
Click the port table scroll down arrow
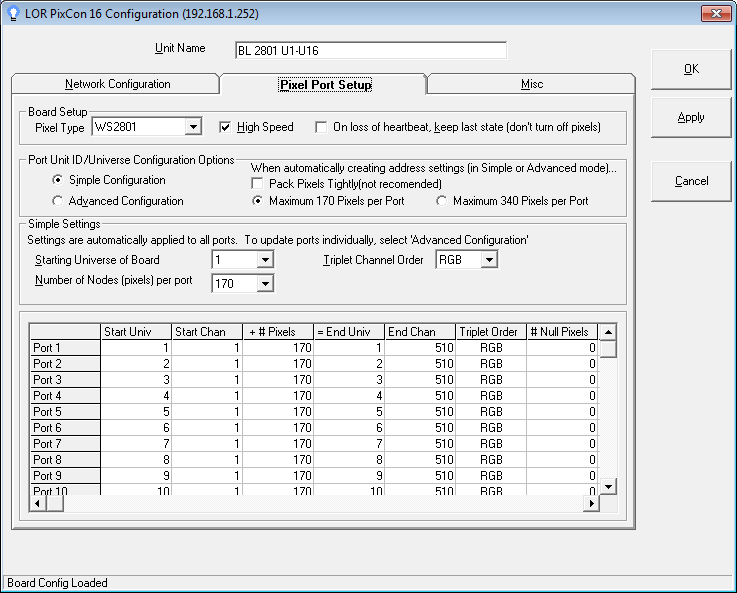607,486
